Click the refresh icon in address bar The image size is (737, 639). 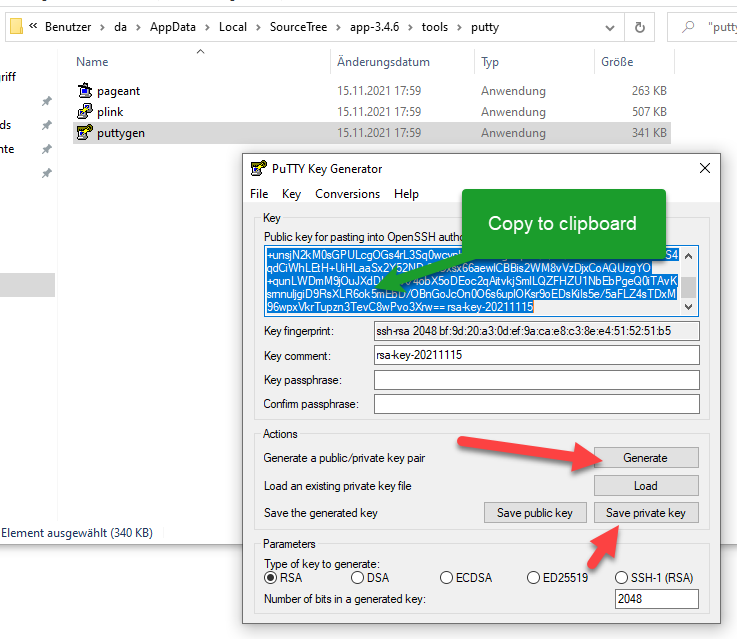click(639, 27)
